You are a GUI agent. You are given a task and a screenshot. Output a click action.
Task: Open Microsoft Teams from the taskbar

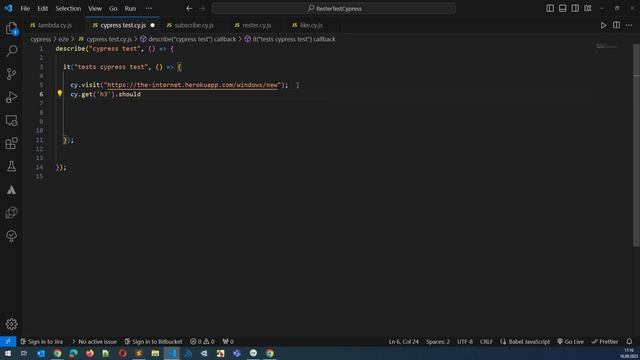point(237,353)
